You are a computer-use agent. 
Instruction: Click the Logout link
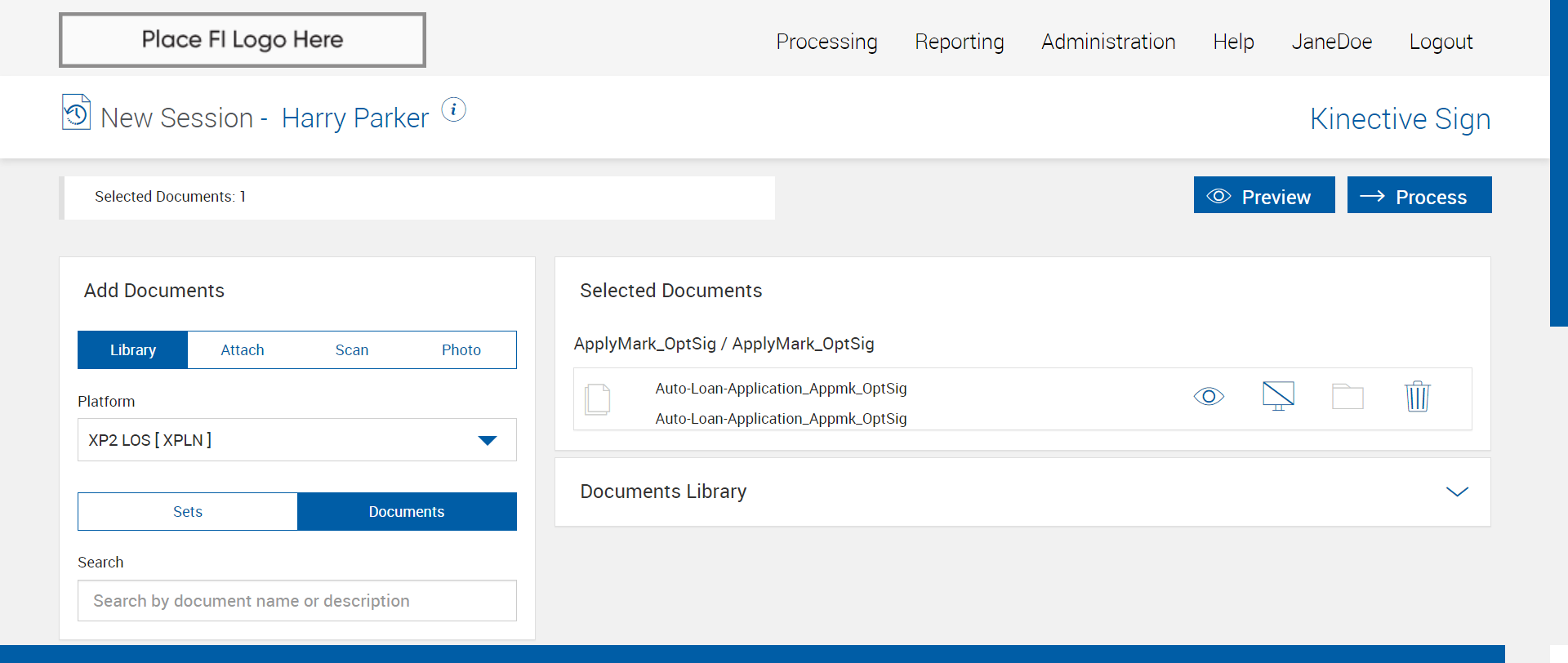pos(1441,42)
